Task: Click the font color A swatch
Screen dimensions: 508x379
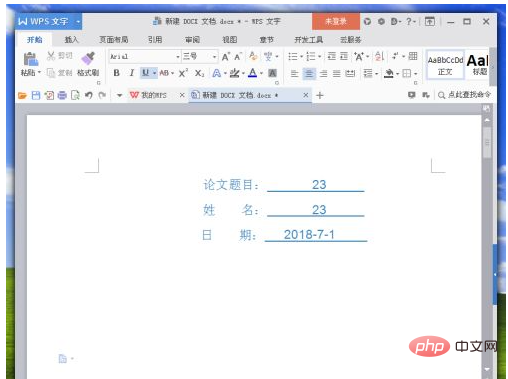Action: (x=253, y=73)
